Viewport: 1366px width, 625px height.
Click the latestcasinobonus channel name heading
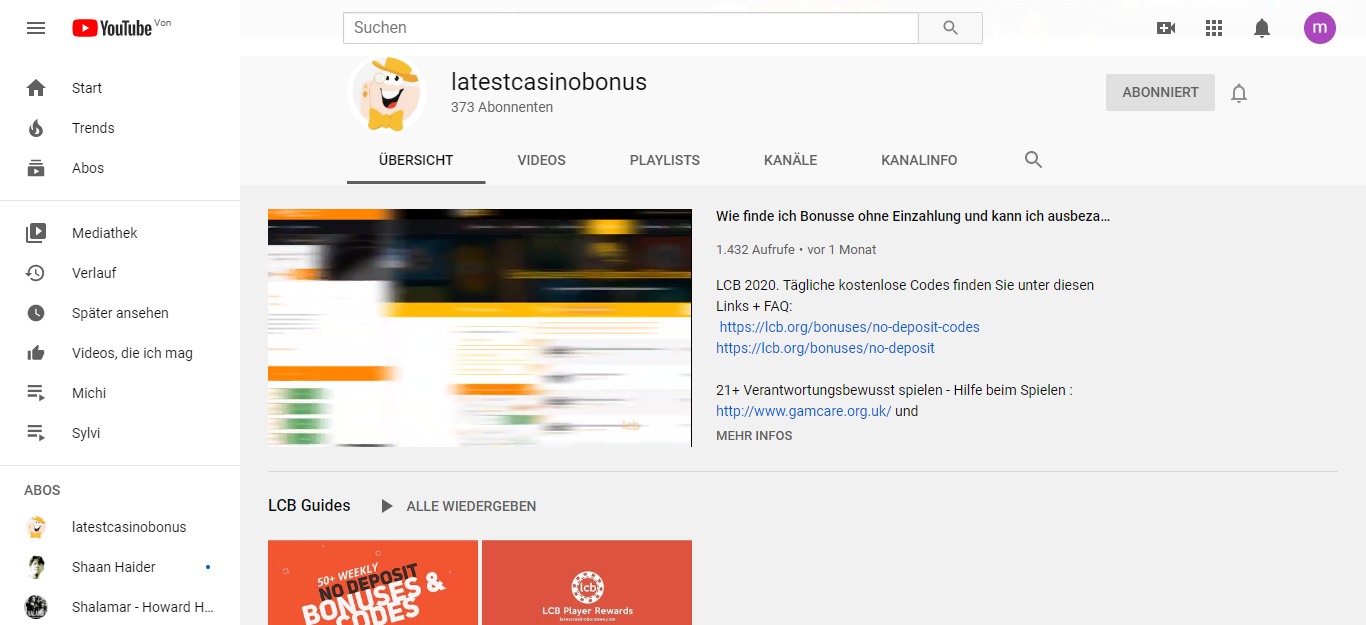click(x=549, y=82)
